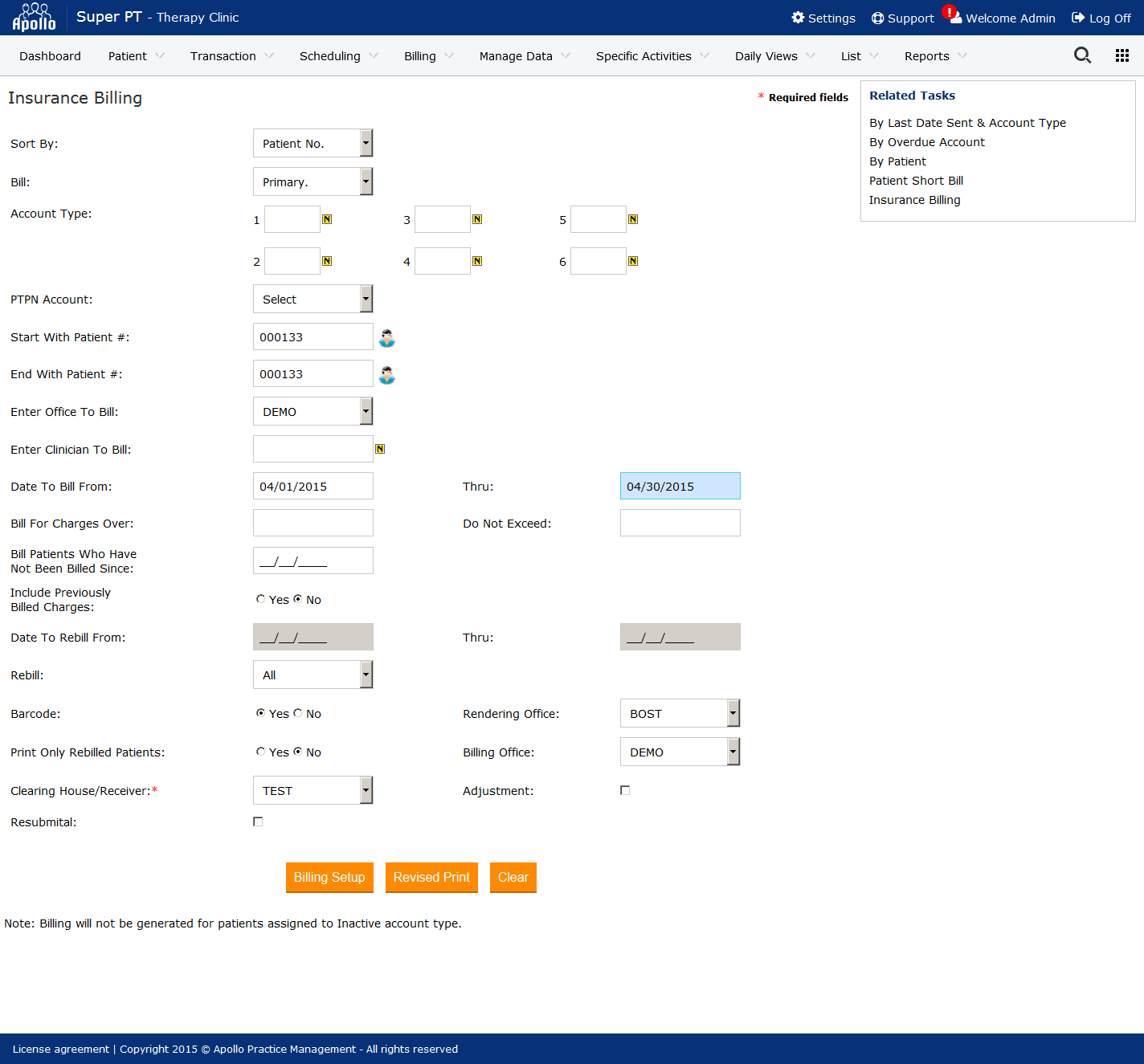The width and height of the screenshot is (1144, 1064).
Task: Set Barcode option to No
Action: tap(298, 713)
